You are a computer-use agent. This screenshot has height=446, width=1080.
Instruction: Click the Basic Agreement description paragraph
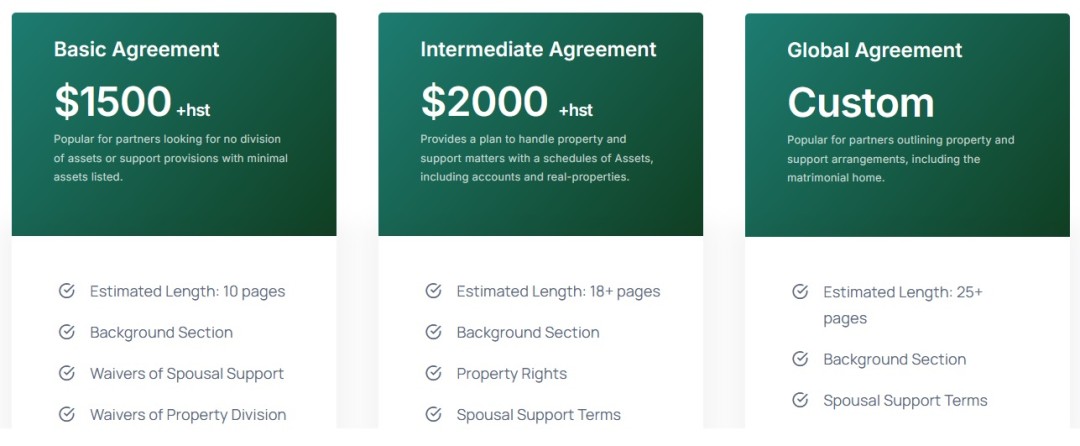(x=171, y=158)
